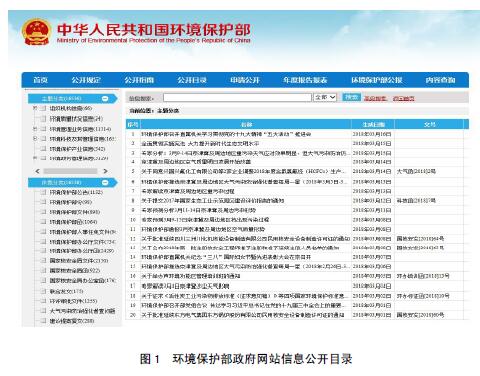
Task: Collapse the 体裁分类 panel with minus icon
Action: pos(105,182)
